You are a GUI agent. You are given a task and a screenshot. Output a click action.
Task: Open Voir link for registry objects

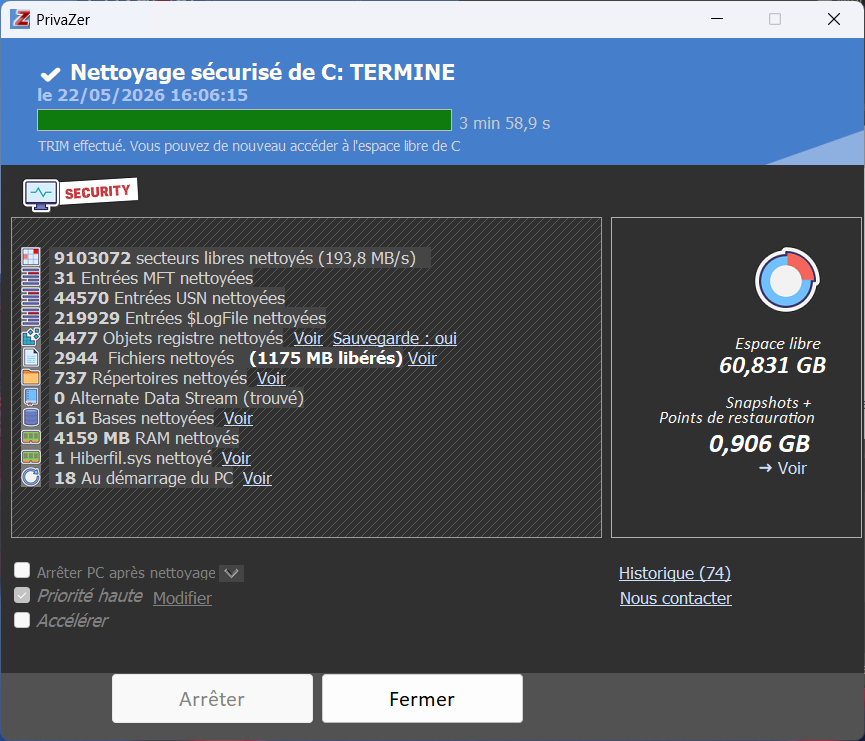308,338
